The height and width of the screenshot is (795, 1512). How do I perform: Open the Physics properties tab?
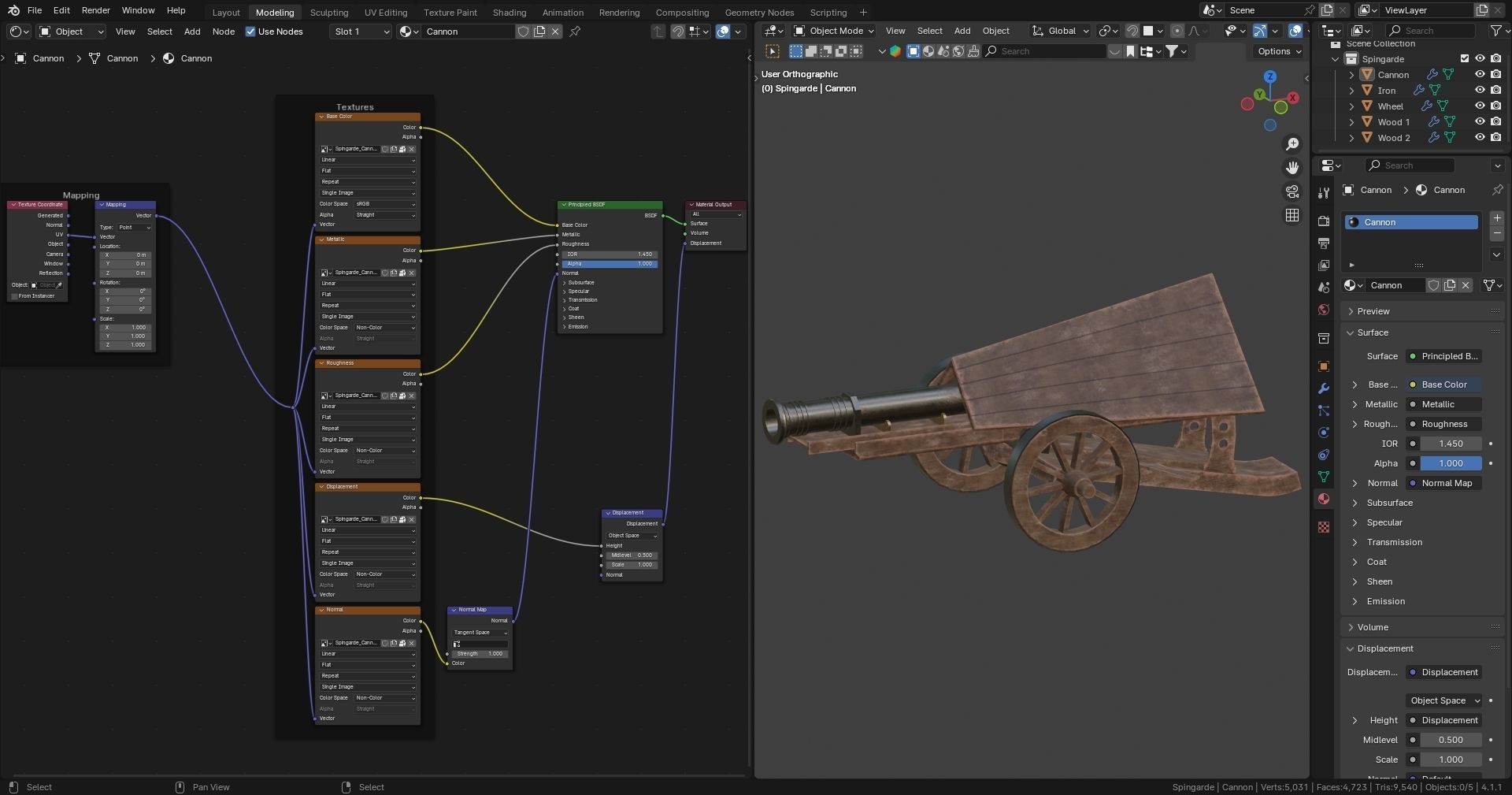1324,433
